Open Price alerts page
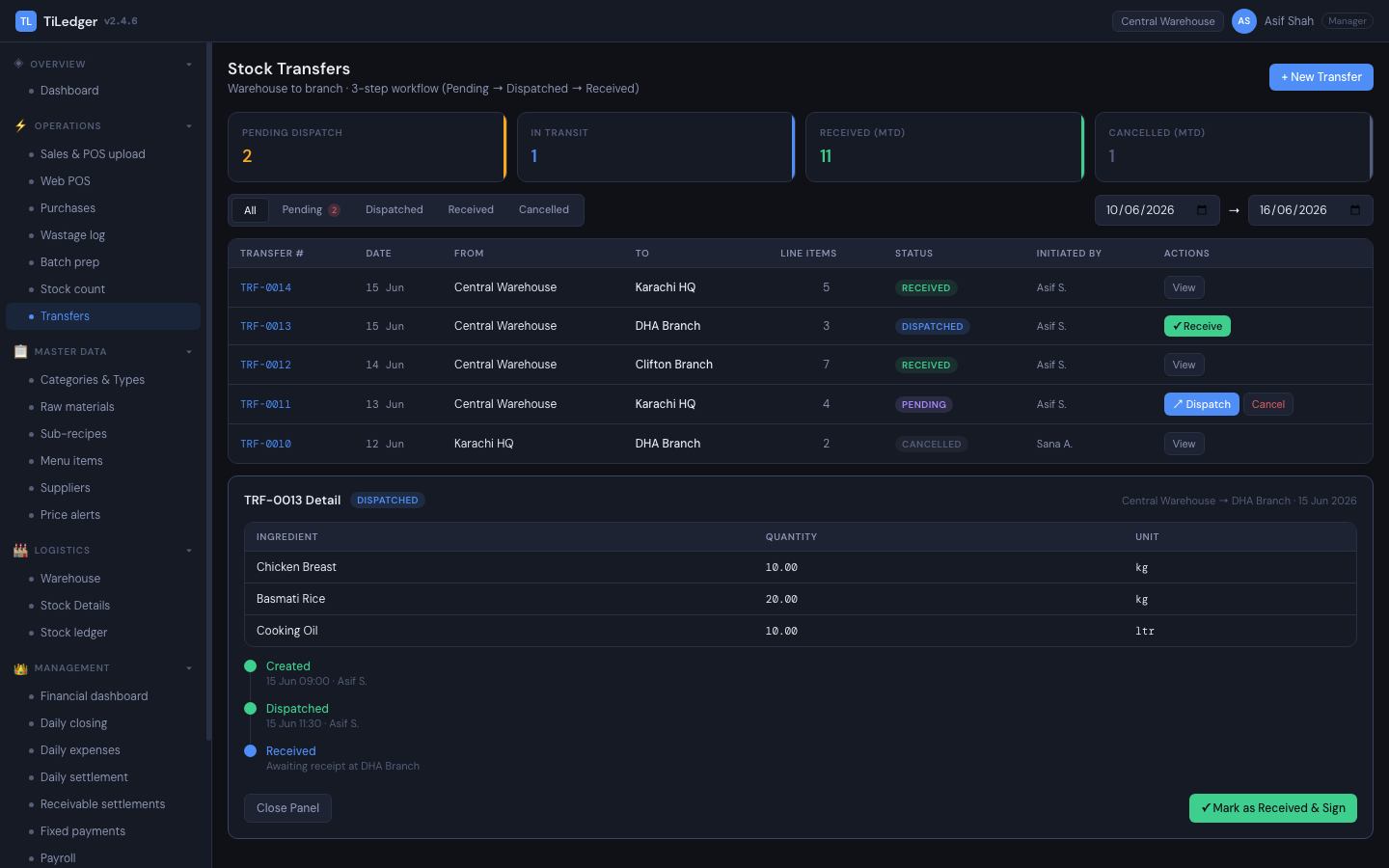1389x868 pixels. pos(103,515)
